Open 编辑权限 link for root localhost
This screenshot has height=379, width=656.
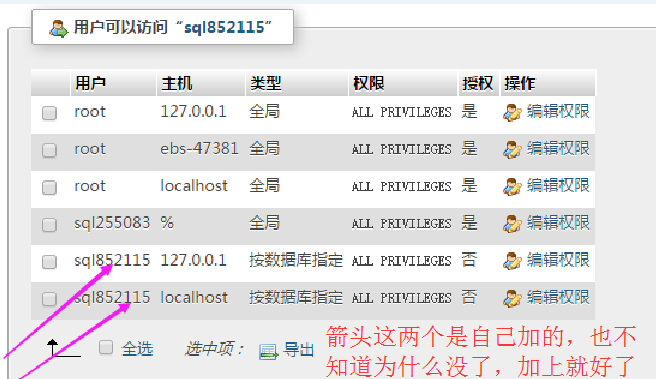pos(558,185)
